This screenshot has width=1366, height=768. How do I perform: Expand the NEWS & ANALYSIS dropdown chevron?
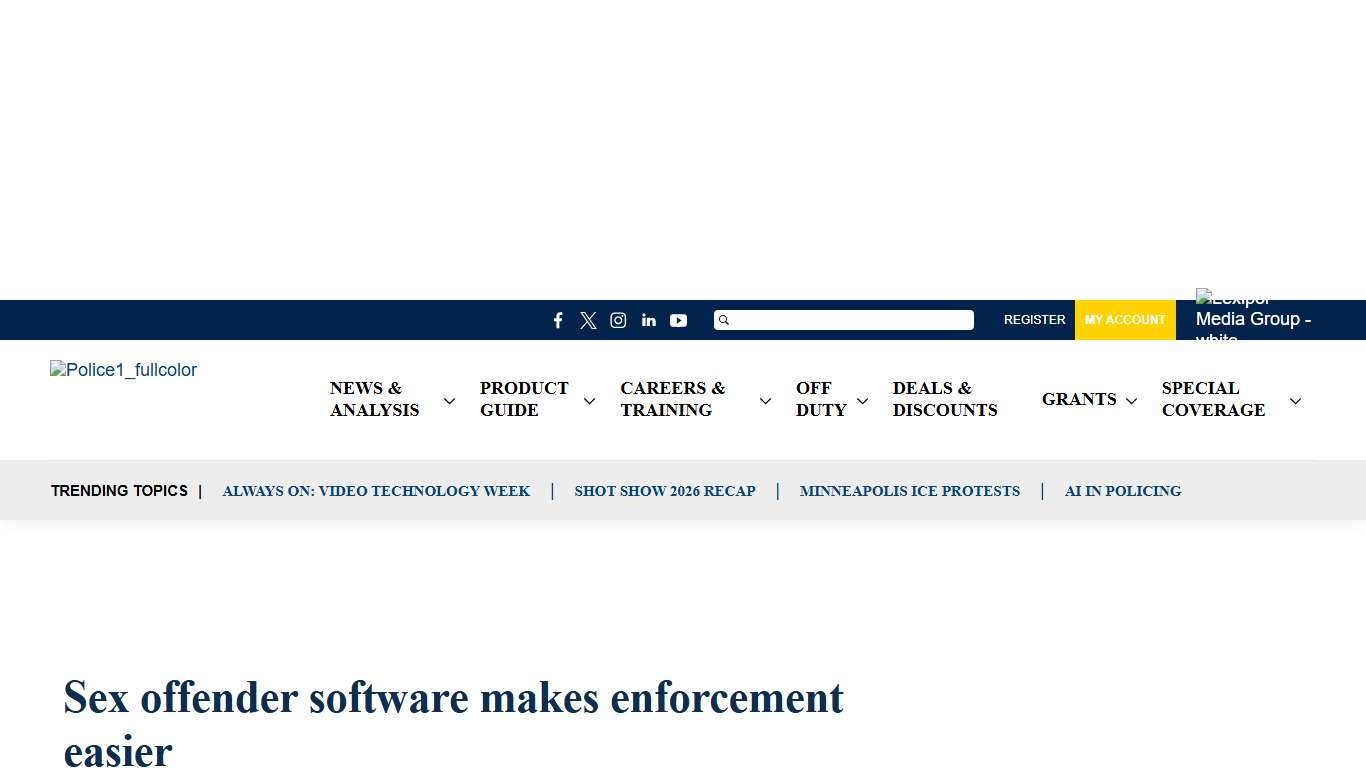pos(449,400)
